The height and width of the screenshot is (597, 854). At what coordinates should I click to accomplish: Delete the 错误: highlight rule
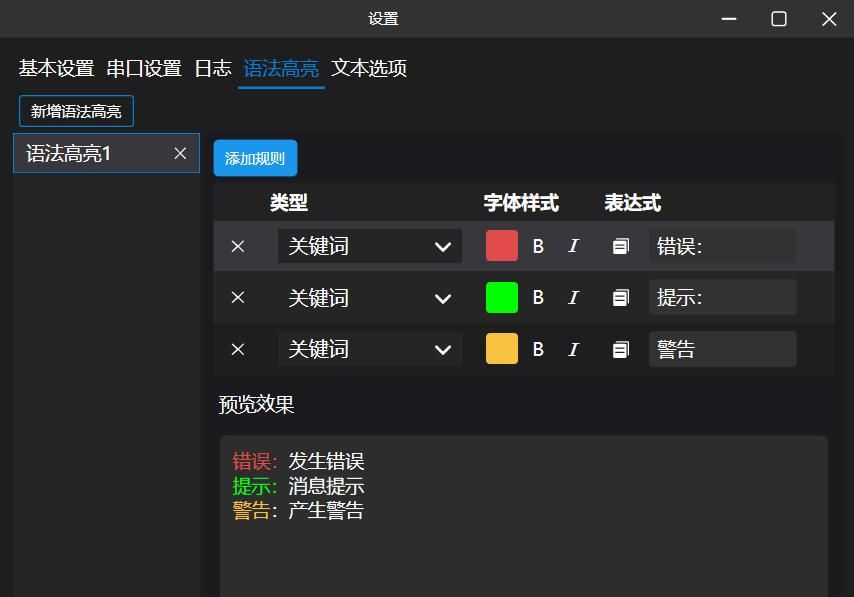tap(238, 245)
